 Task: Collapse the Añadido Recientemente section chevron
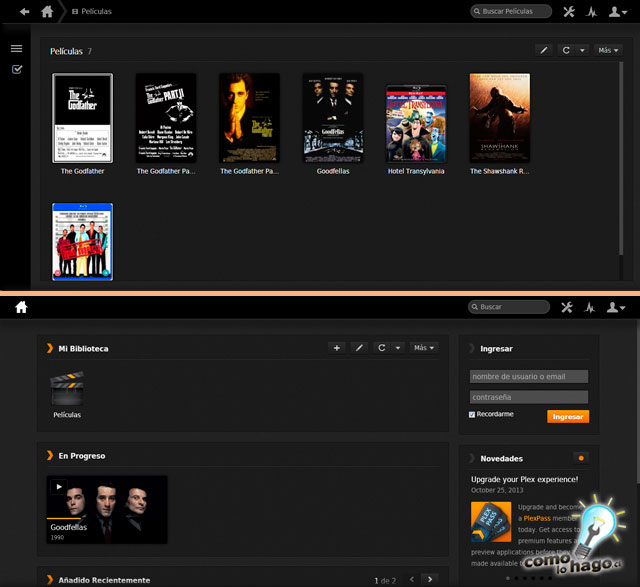[x=50, y=580]
